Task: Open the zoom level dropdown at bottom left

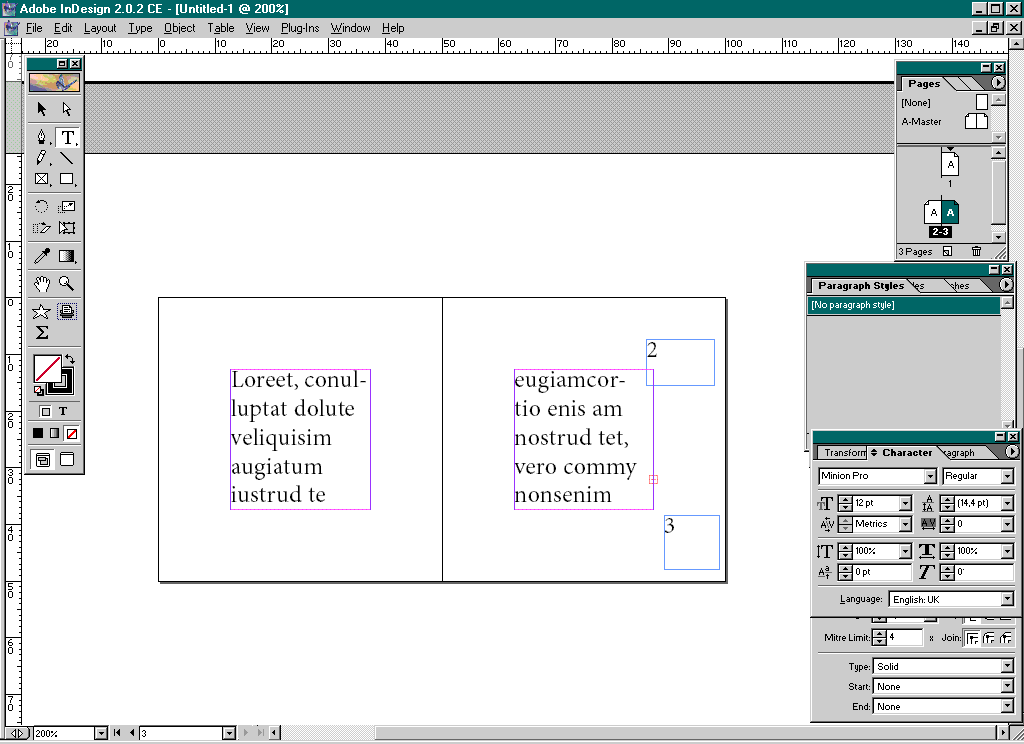Action: (101, 734)
